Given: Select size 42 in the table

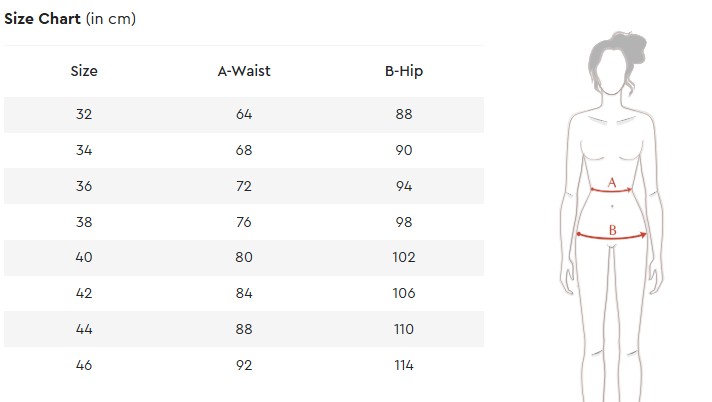Looking at the screenshot, I should coord(84,293).
